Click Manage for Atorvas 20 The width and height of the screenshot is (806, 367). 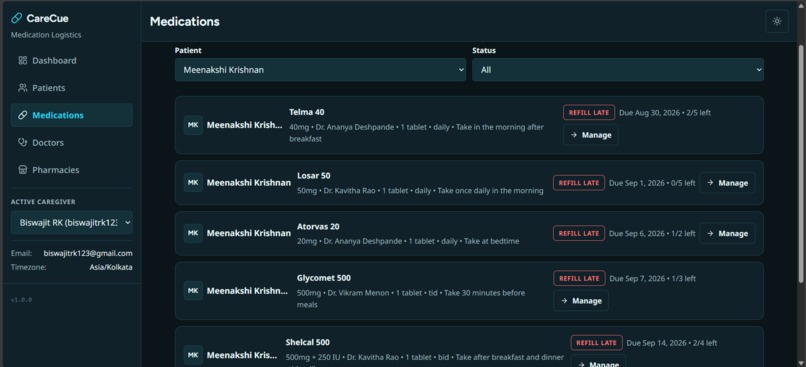tap(727, 233)
